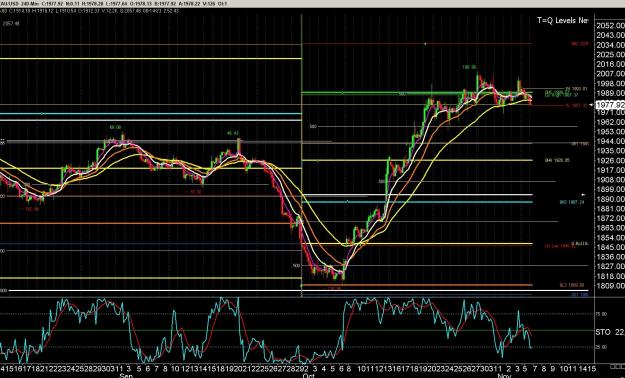Click the 1908.00 price axis label
The height and width of the screenshot is (378, 625).
tap(611, 180)
